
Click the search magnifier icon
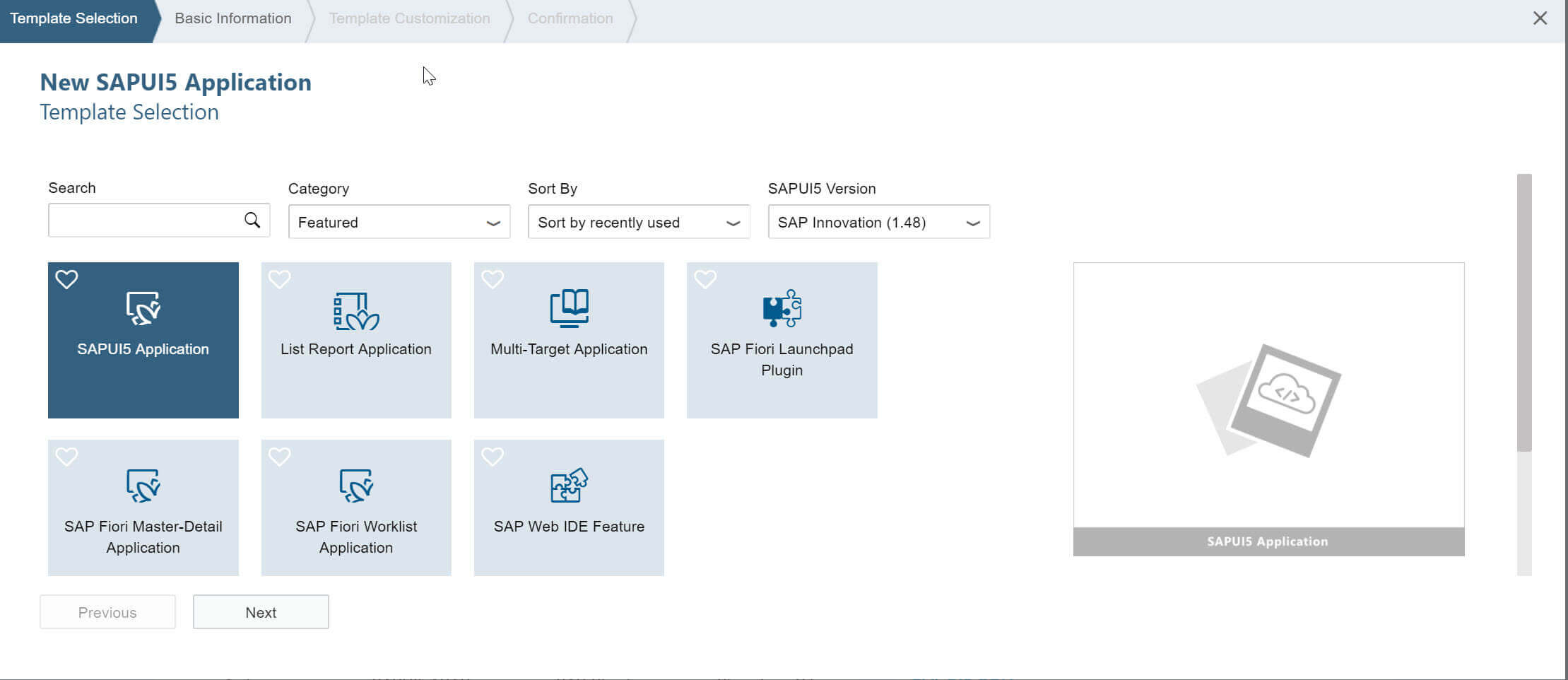tap(252, 220)
